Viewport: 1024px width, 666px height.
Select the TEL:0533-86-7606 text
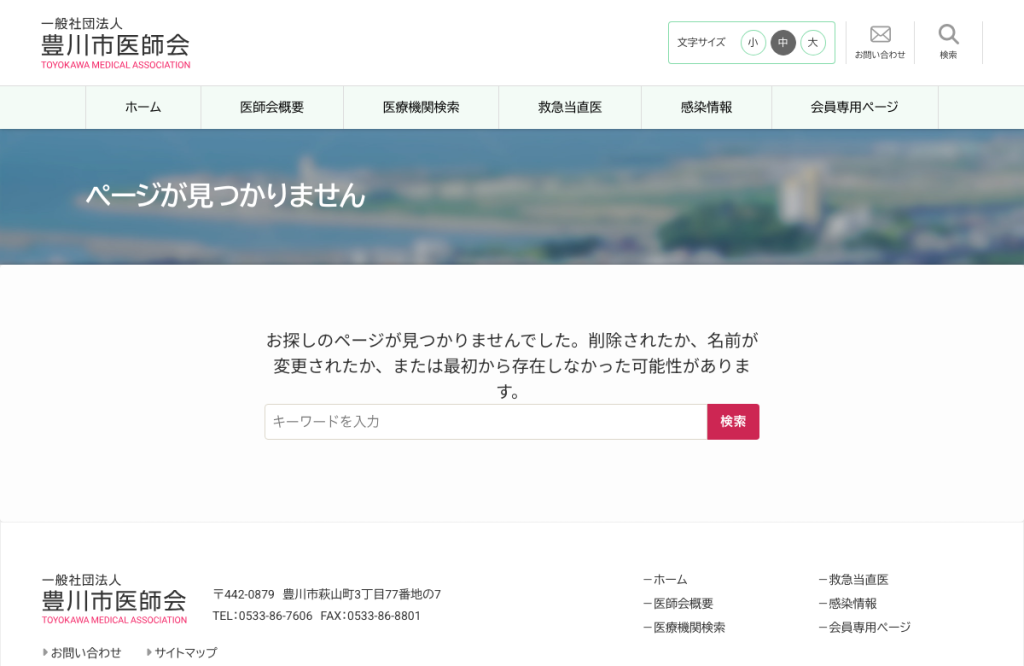click(x=263, y=616)
